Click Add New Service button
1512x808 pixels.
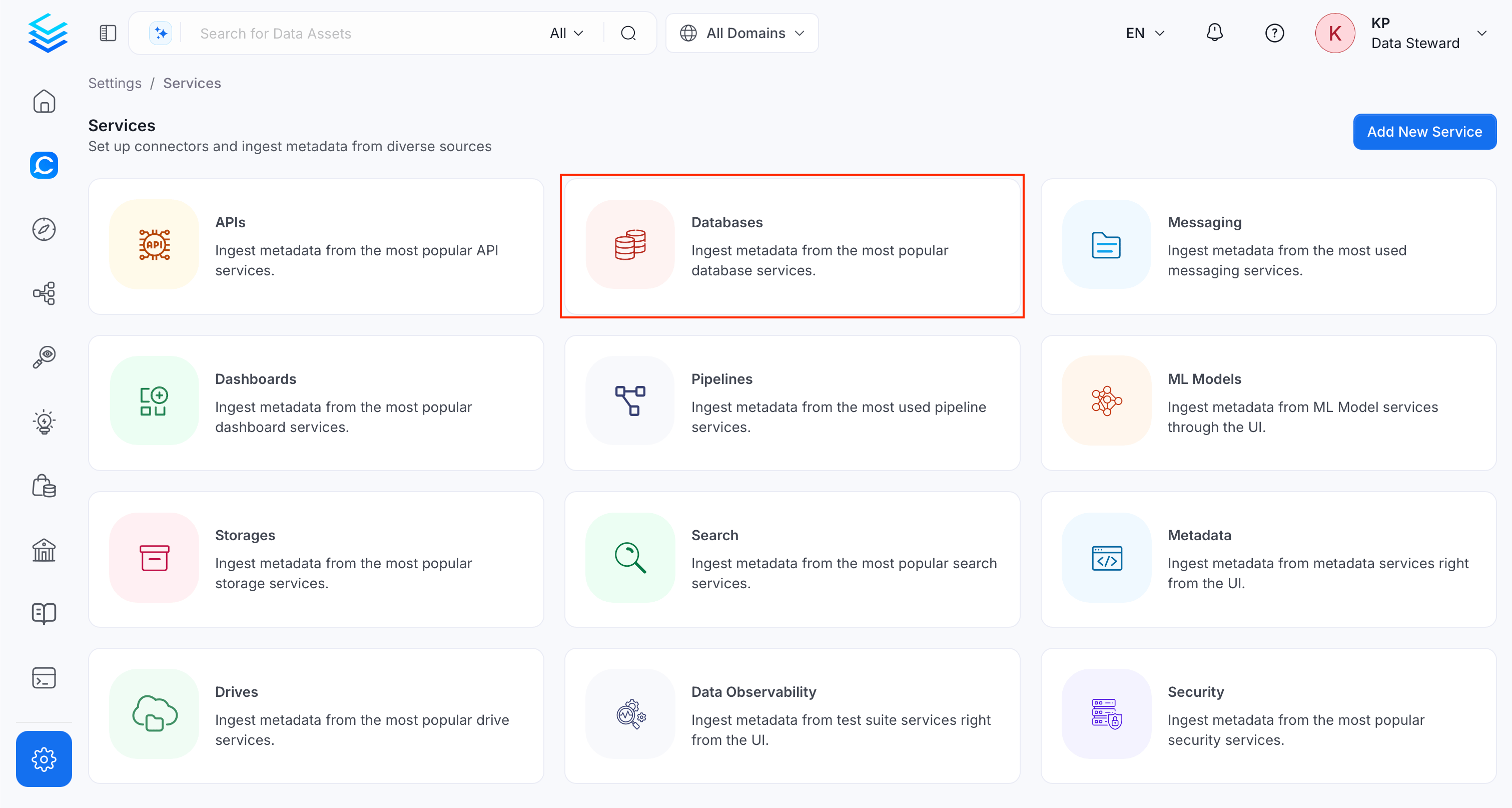point(1424,132)
